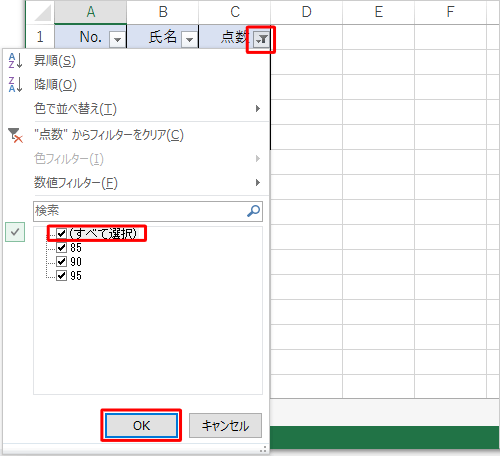500x456 pixels.
Task: Toggle the (すべて選択) checkbox
Action: tap(62, 233)
